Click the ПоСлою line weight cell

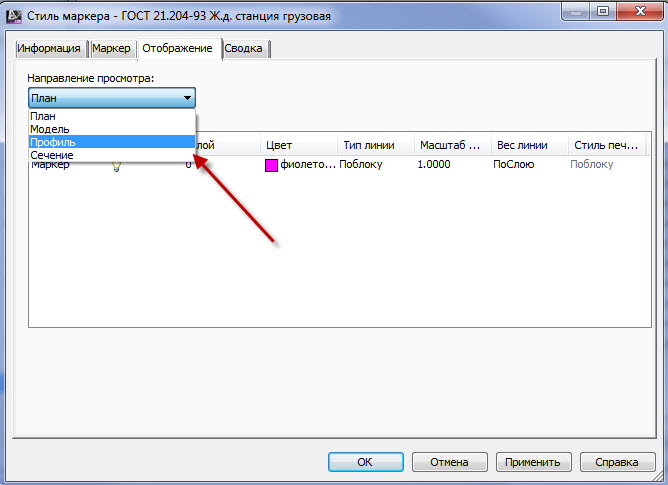click(514, 165)
